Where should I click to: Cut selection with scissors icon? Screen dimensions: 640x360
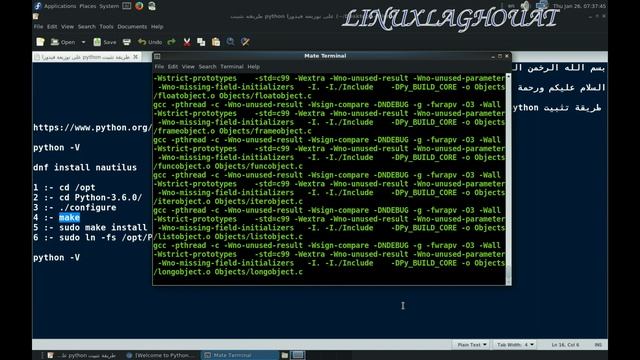[x=187, y=42]
